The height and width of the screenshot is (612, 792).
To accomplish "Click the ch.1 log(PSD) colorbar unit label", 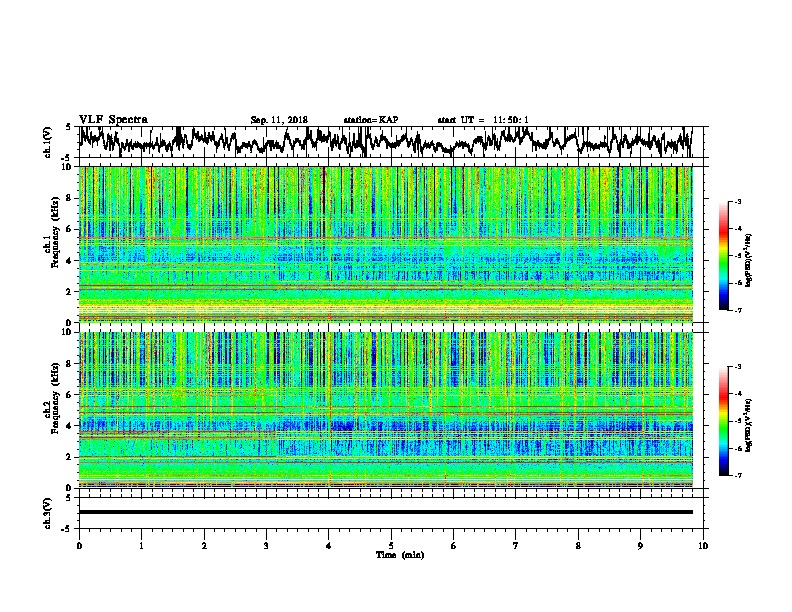I will (x=749, y=261).
